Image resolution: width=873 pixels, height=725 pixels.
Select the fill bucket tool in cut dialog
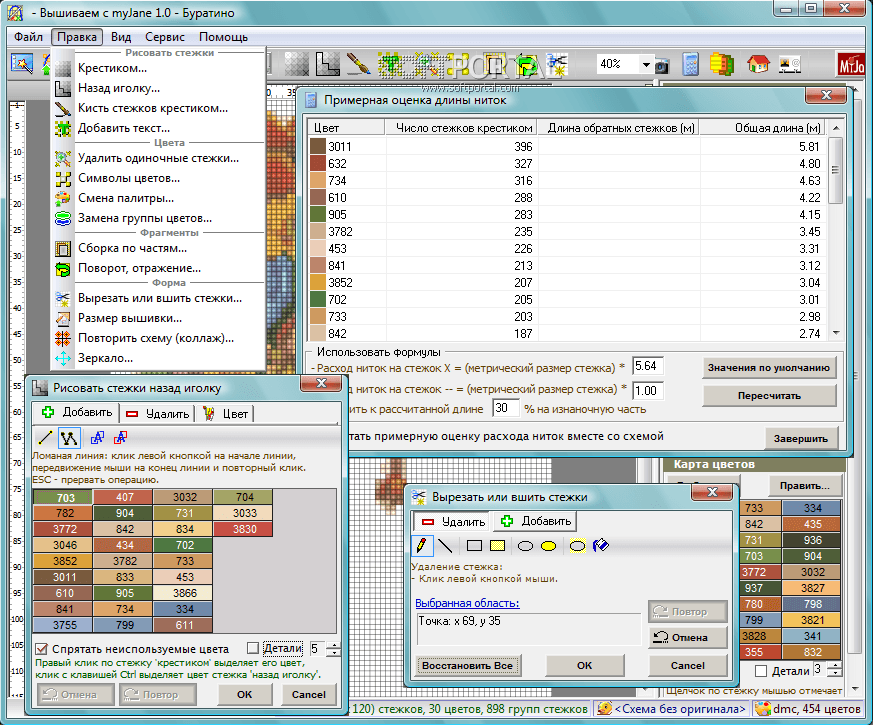[600, 545]
